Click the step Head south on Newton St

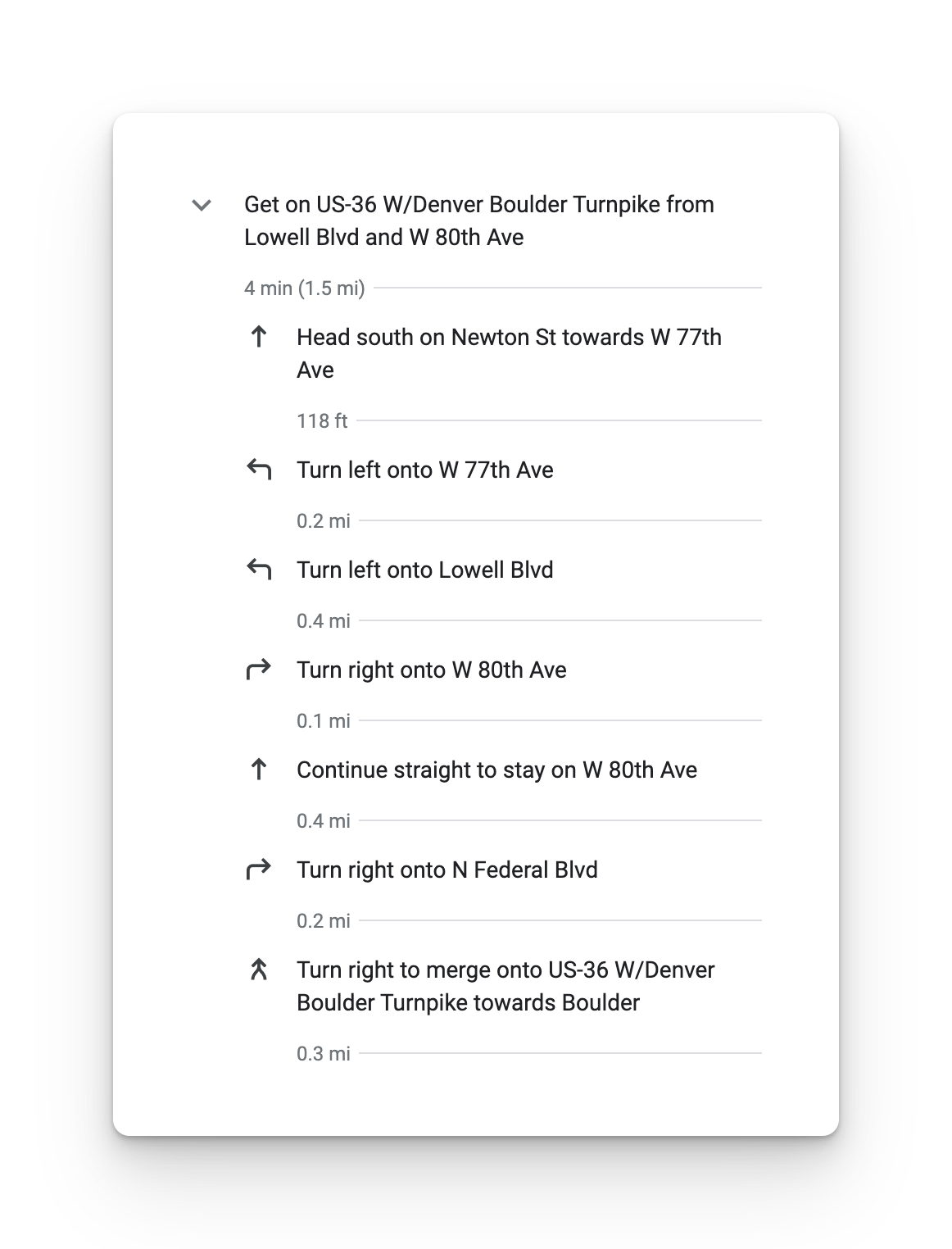click(x=508, y=352)
